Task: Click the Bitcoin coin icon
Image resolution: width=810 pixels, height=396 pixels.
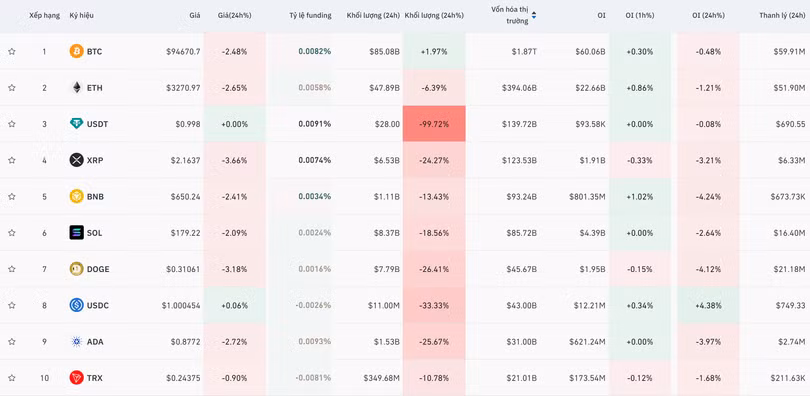Action: click(x=76, y=51)
